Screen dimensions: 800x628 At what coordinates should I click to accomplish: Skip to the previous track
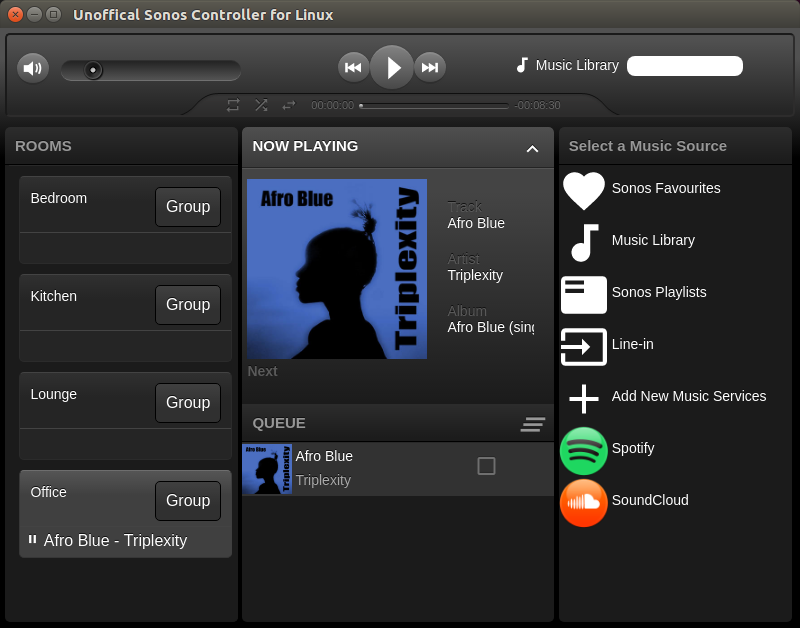353,67
